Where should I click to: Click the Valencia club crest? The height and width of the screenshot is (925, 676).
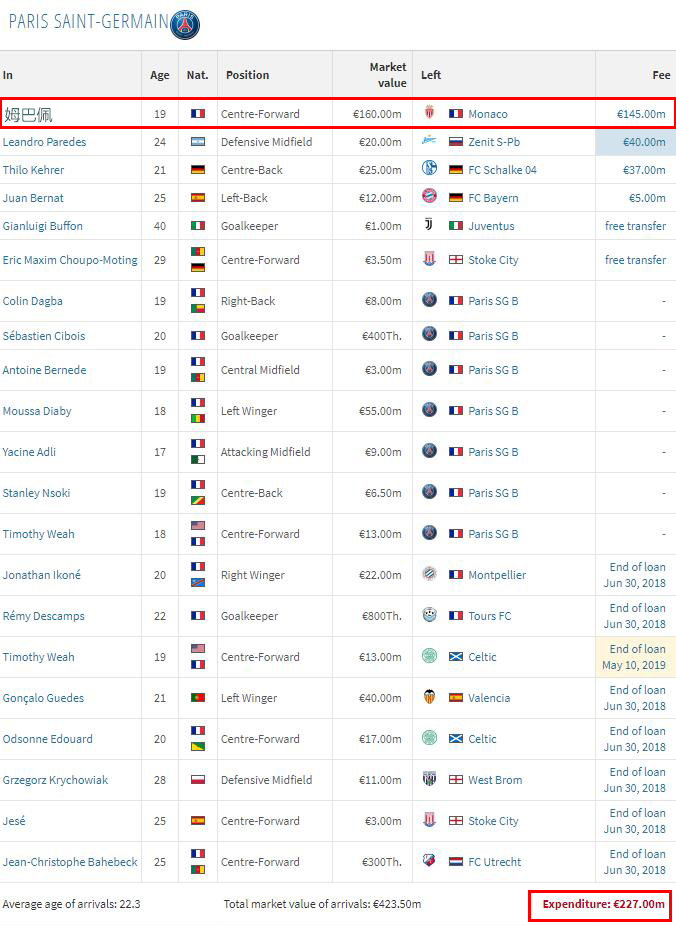pos(430,698)
